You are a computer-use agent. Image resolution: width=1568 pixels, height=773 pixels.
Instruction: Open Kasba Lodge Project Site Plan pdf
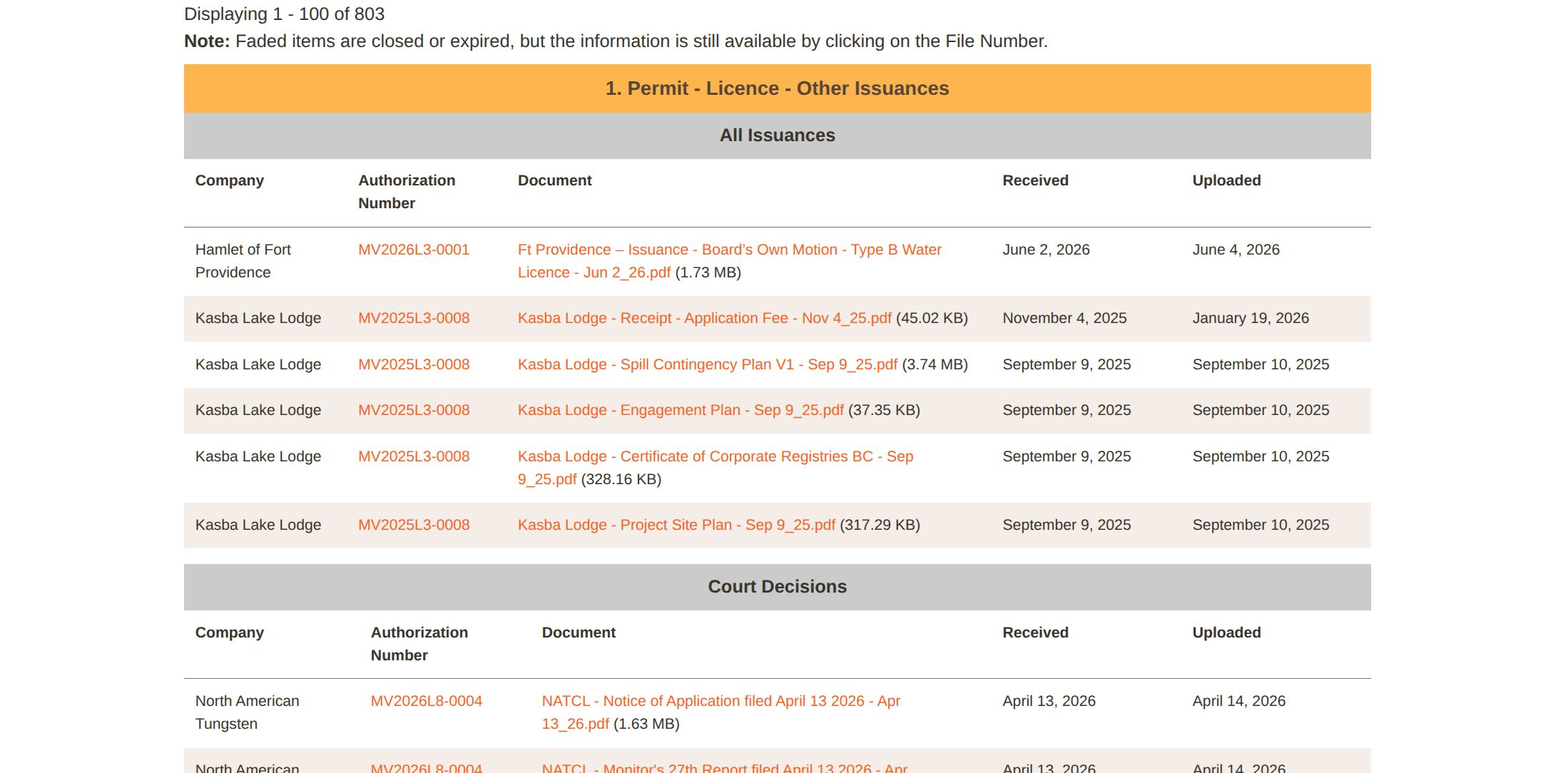(676, 525)
